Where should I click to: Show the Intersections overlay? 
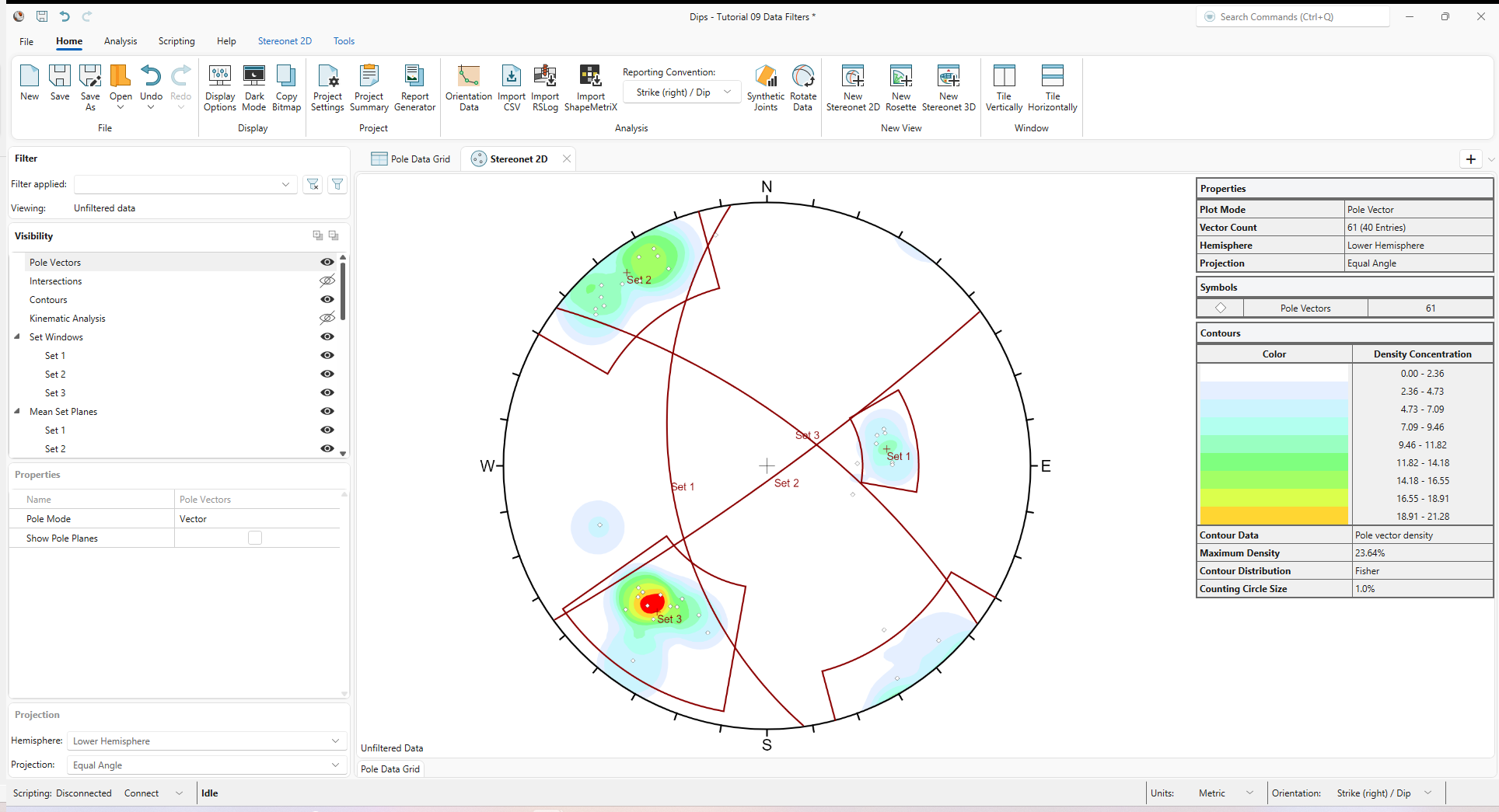[x=327, y=281]
